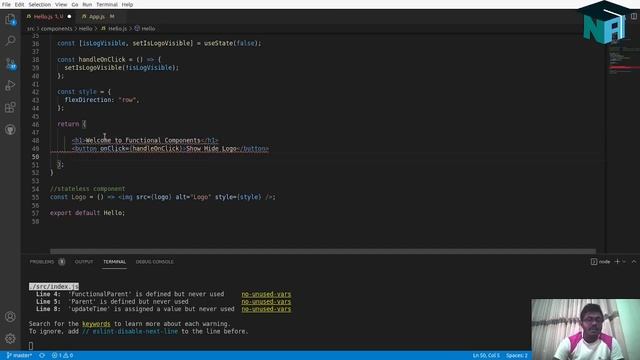Open the GitHub view in activity bar
The width and height of the screenshot is (640, 360).
(x=10, y=130)
